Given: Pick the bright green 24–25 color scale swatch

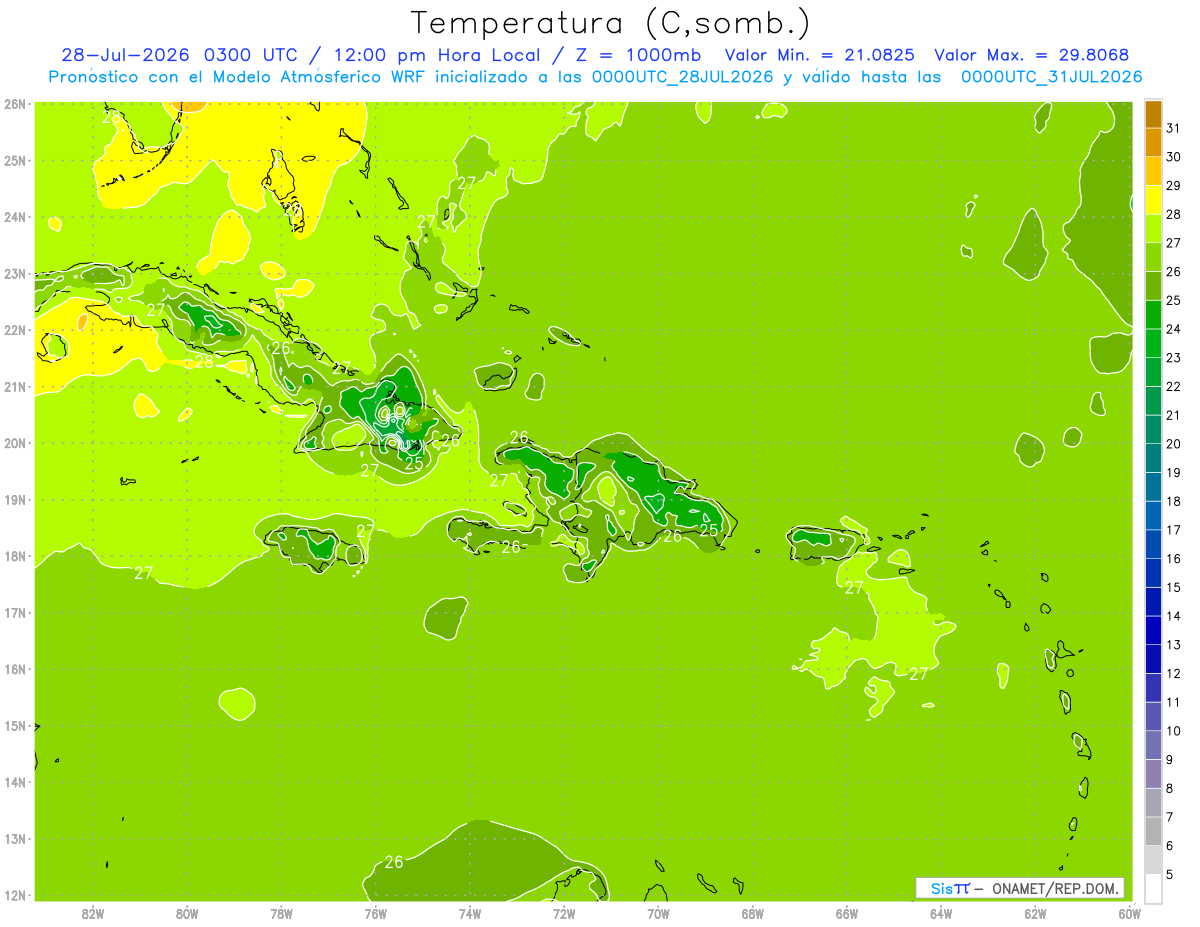Looking at the screenshot, I should 1153,315.
